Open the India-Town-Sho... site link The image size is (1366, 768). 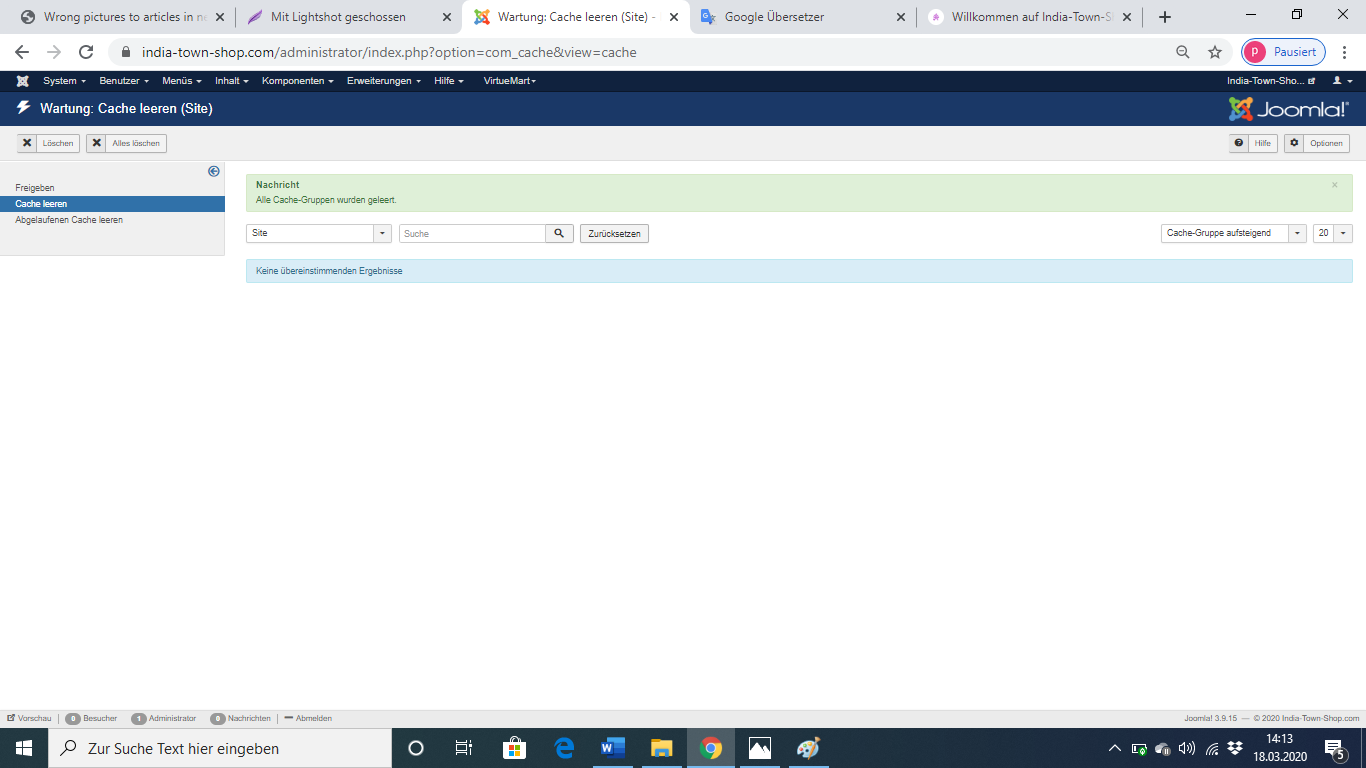(1271, 81)
